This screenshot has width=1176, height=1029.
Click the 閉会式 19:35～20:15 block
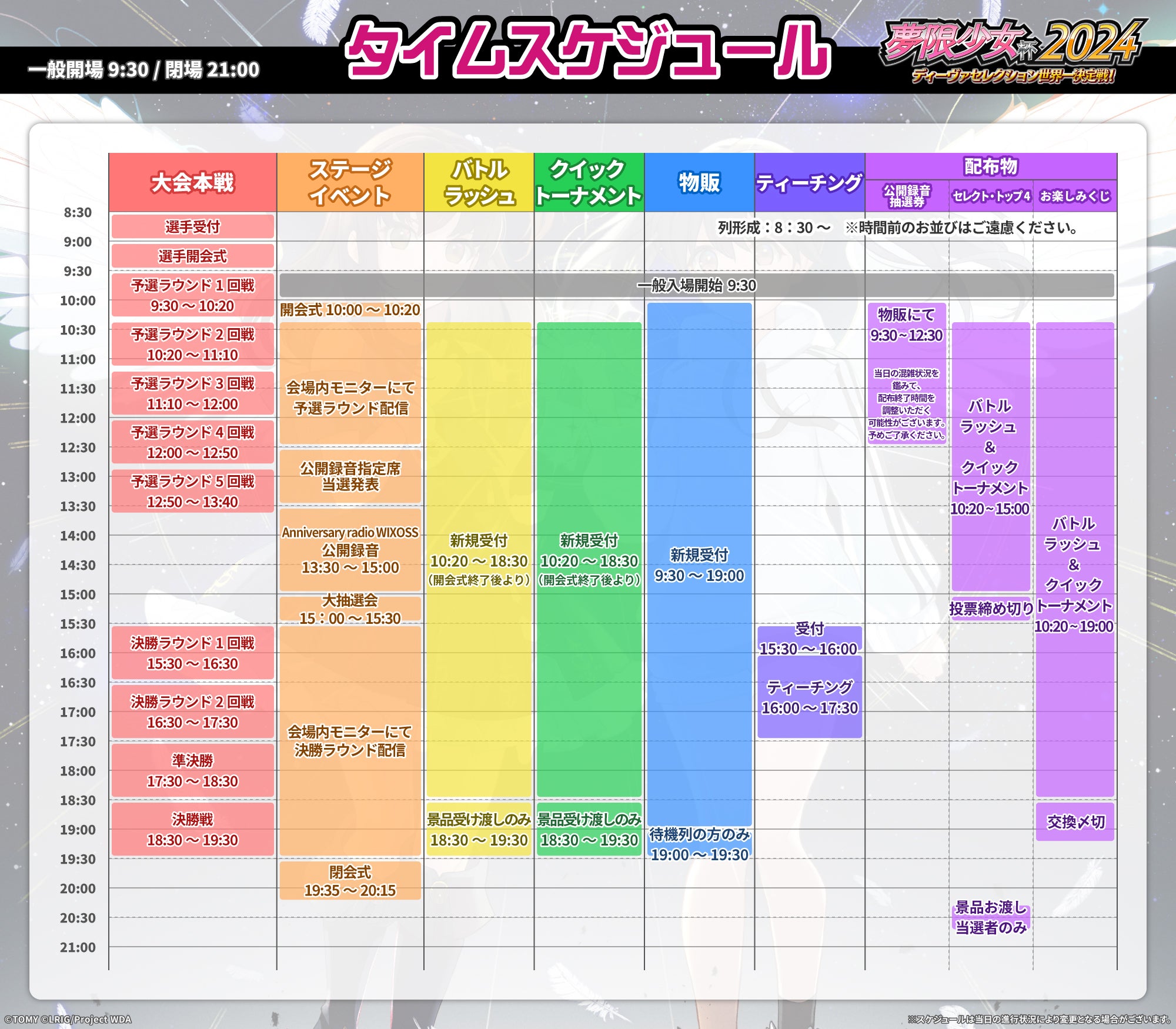(x=350, y=881)
